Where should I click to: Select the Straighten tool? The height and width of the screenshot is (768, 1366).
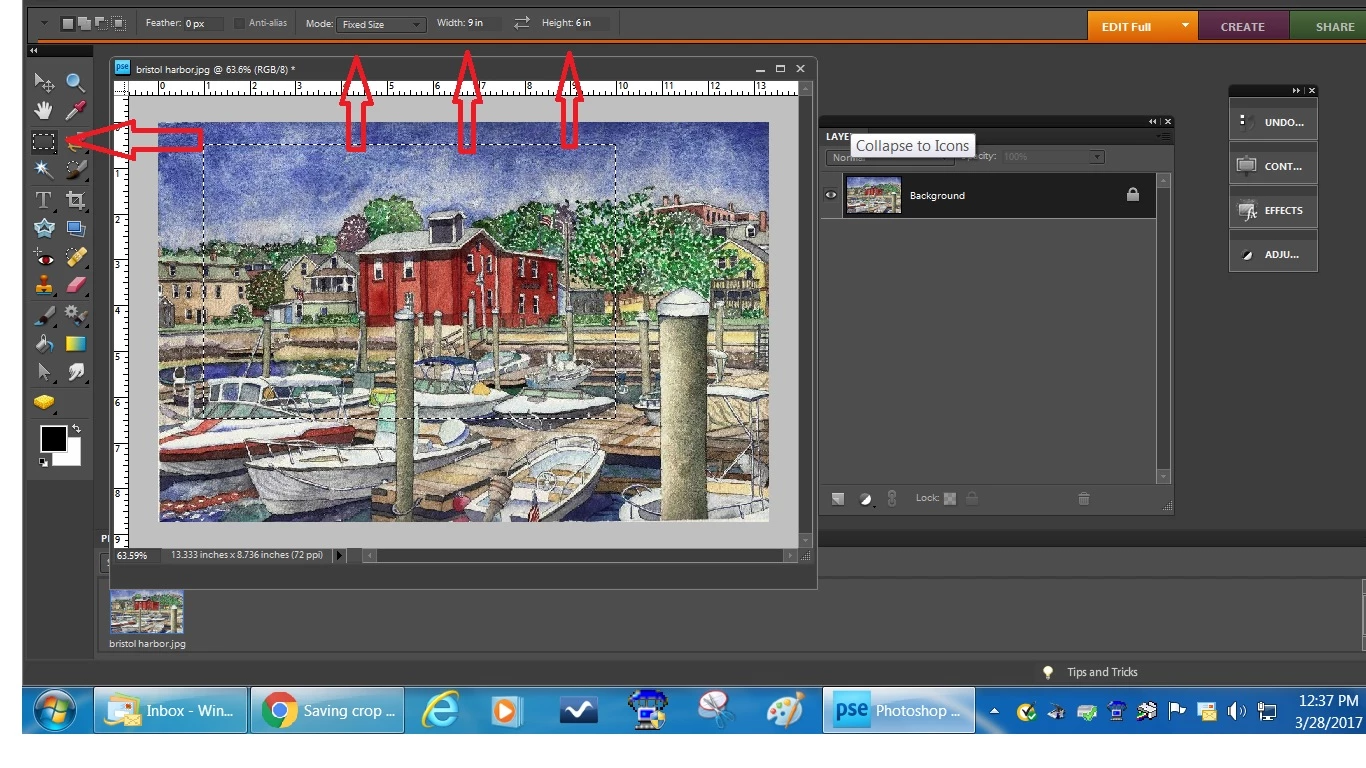[x=75, y=228]
